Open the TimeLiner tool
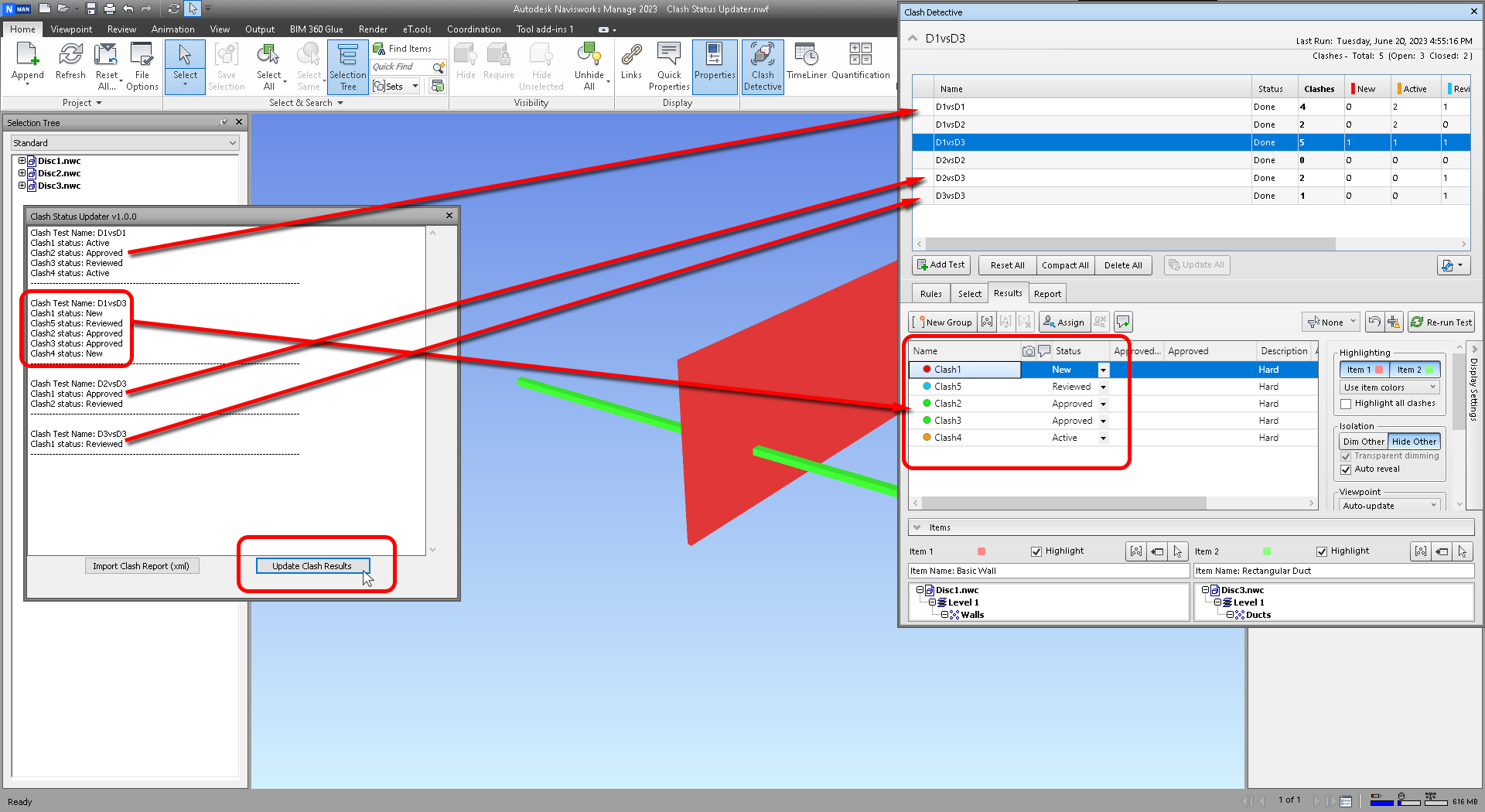The width and height of the screenshot is (1485, 812). [807, 62]
